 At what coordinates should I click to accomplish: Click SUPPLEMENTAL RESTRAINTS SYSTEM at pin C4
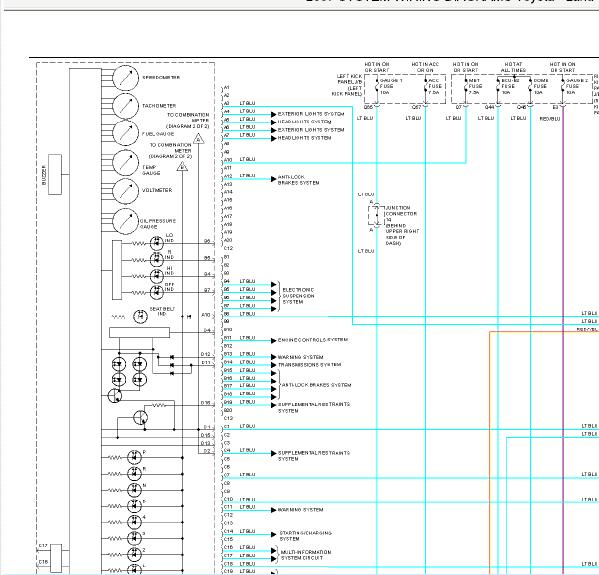click(314, 456)
